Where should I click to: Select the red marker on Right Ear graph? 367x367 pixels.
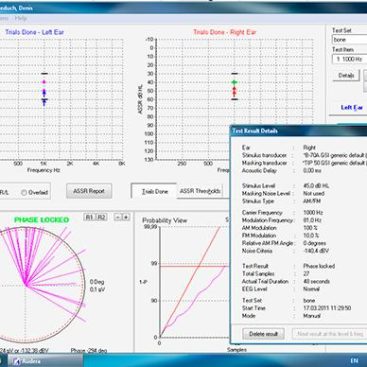235,91
